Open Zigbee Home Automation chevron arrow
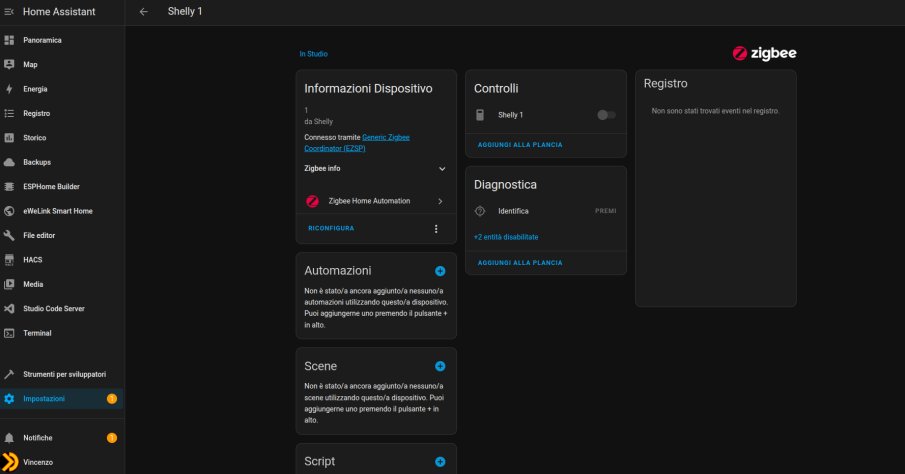905x474 pixels. (x=440, y=201)
